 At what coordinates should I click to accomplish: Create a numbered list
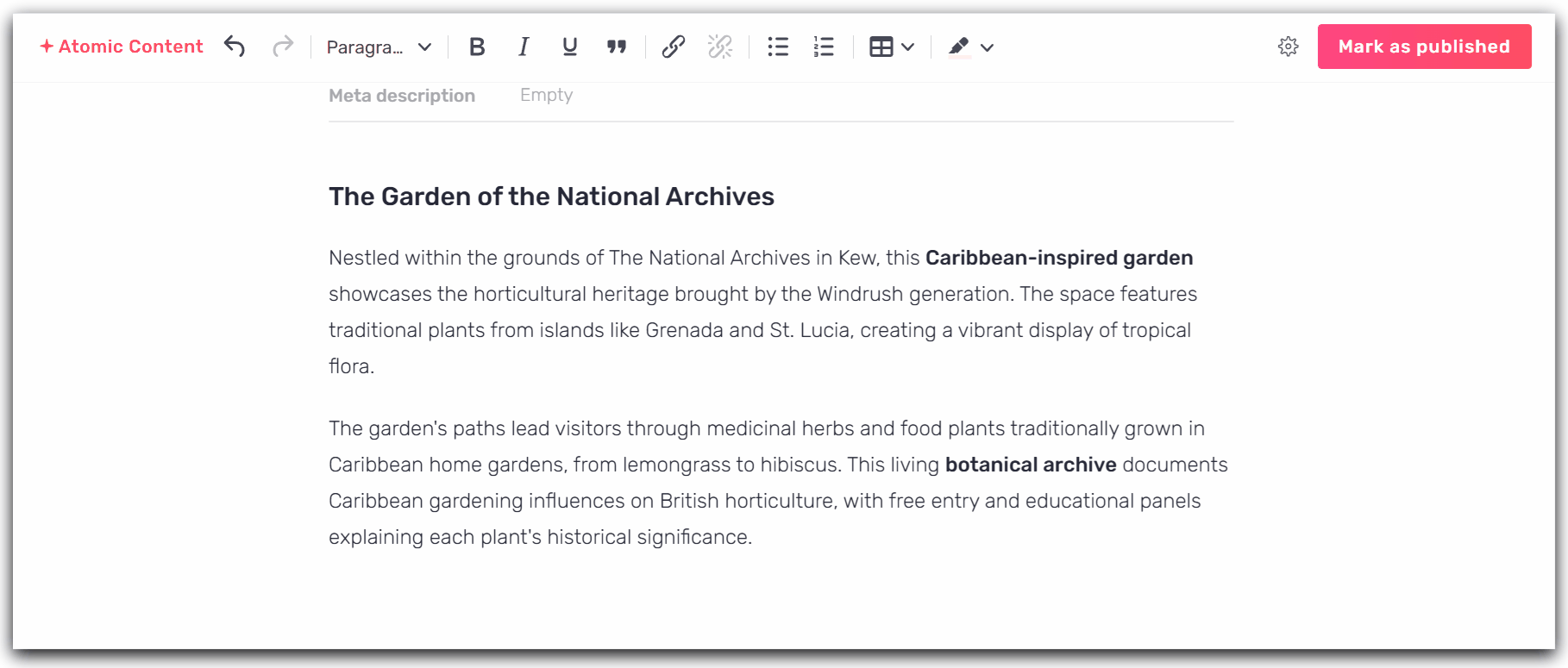pos(824,47)
